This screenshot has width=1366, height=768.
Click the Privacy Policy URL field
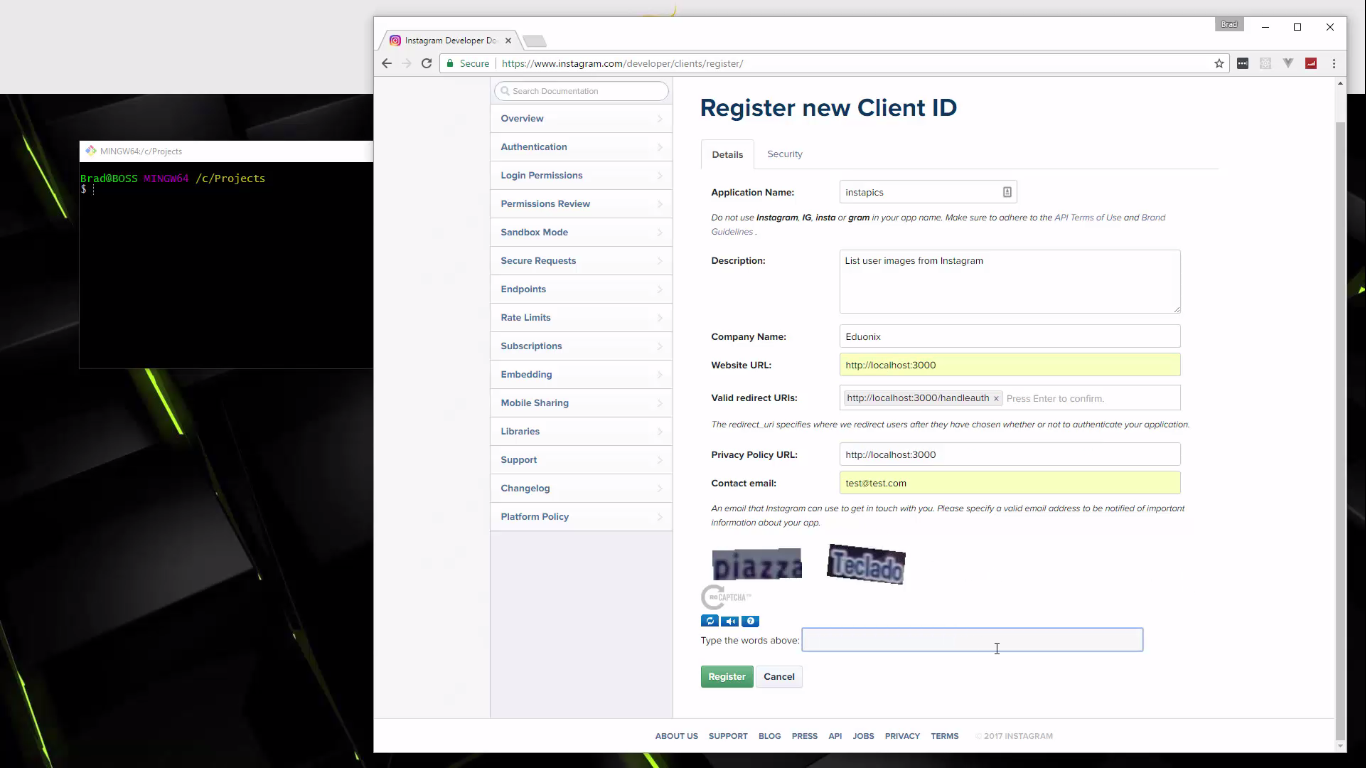tap(1010, 454)
